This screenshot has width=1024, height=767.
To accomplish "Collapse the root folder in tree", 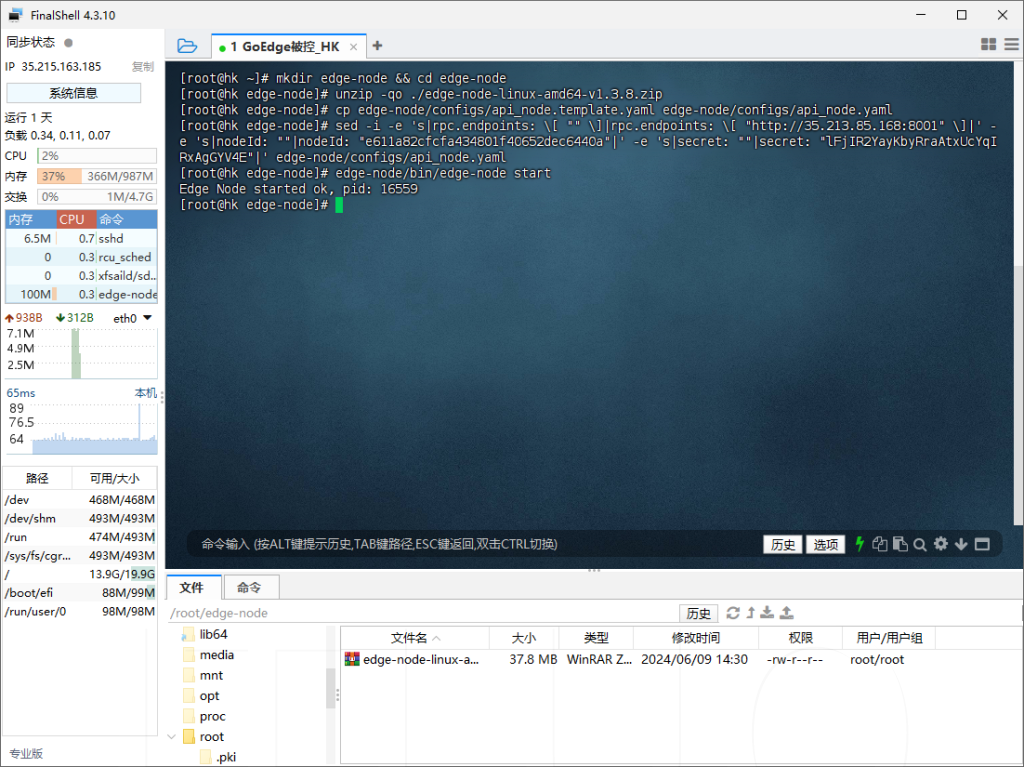I will click(x=173, y=737).
